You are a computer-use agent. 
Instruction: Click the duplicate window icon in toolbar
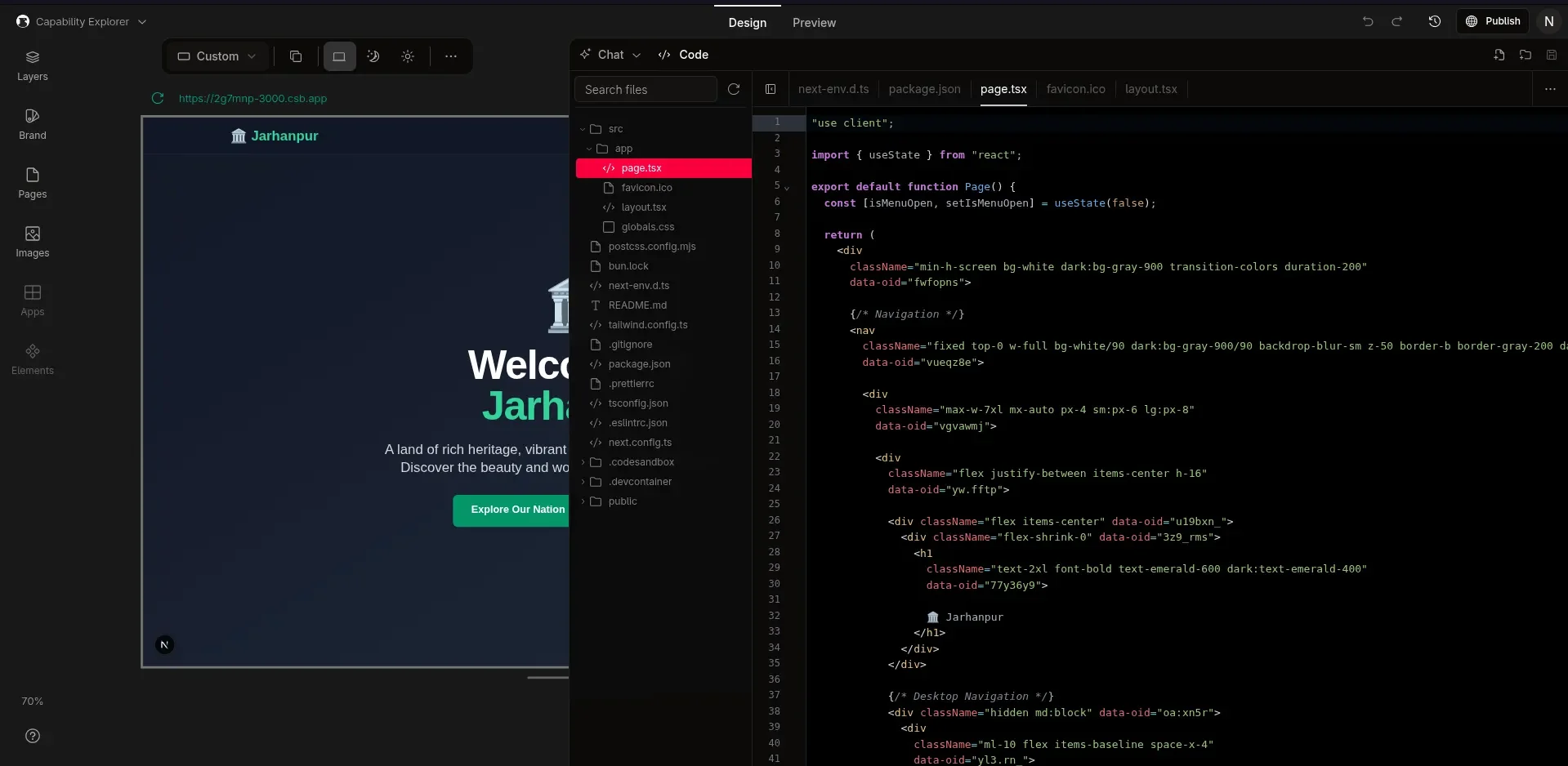tap(296, 56)
